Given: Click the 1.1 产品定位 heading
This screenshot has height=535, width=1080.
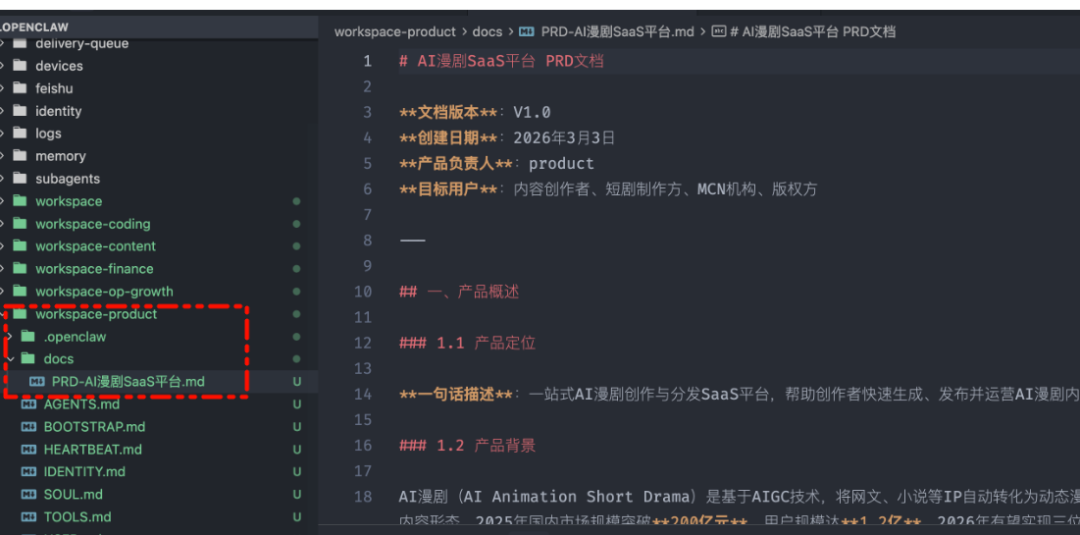Looking at the screenshot, I should pos(467,343).
